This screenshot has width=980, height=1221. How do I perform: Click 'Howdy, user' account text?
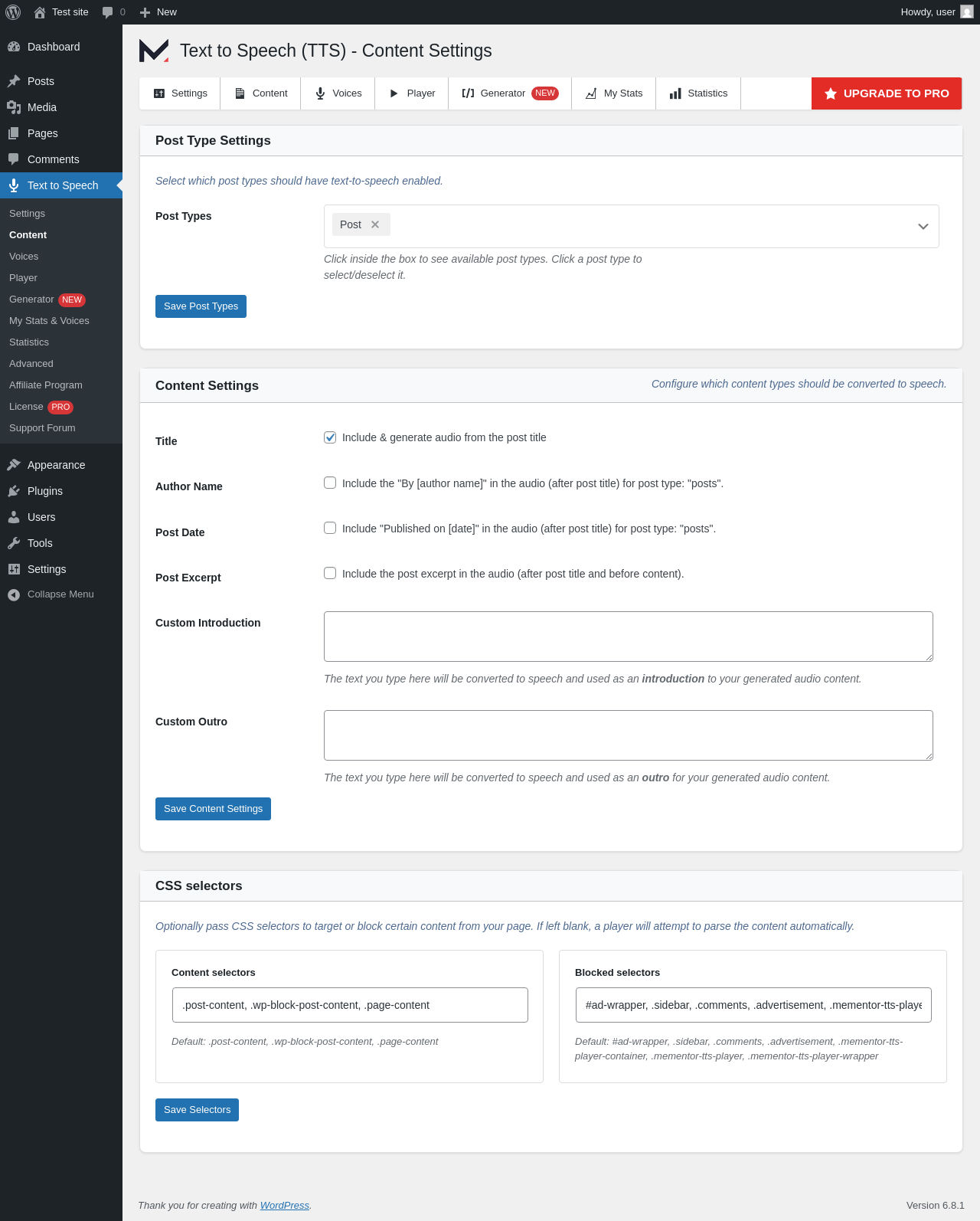point(928,12)
